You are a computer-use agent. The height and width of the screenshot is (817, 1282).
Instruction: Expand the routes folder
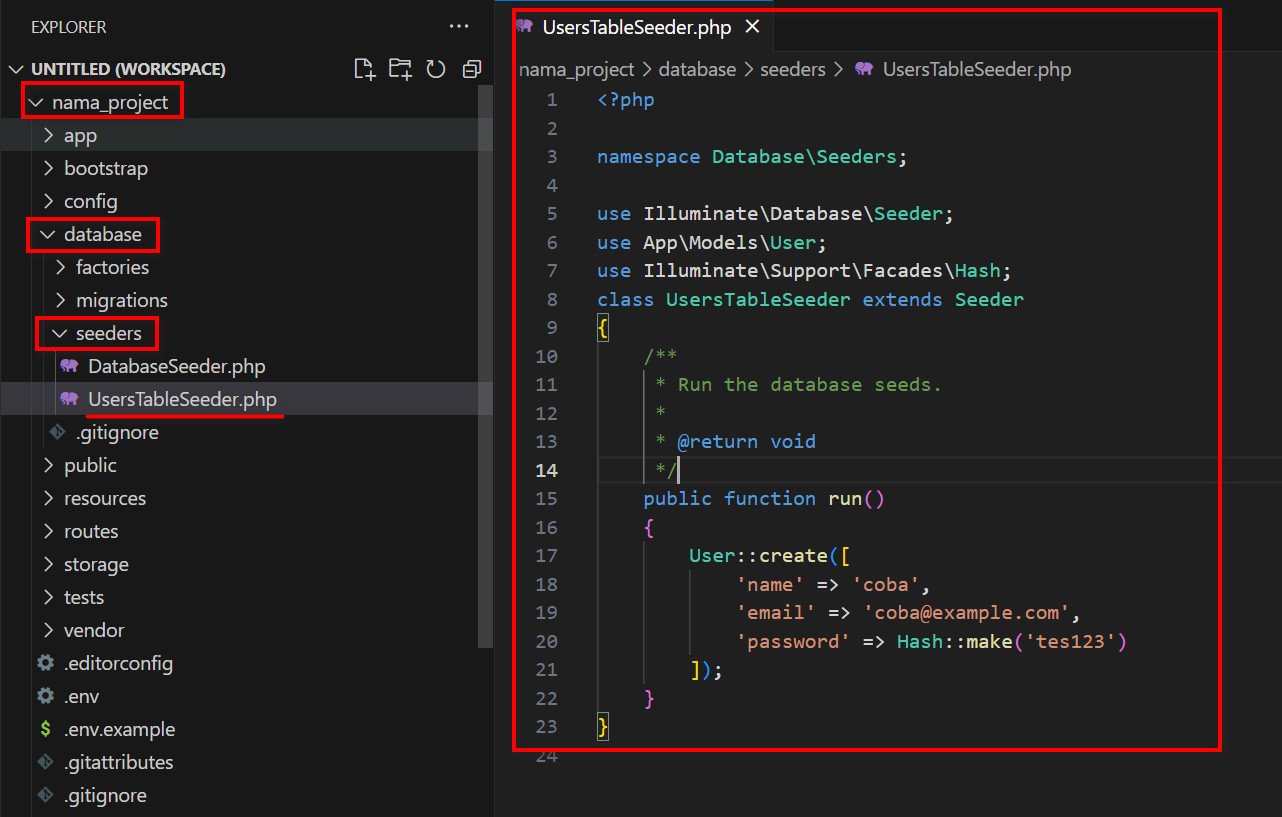coord(49,531)
